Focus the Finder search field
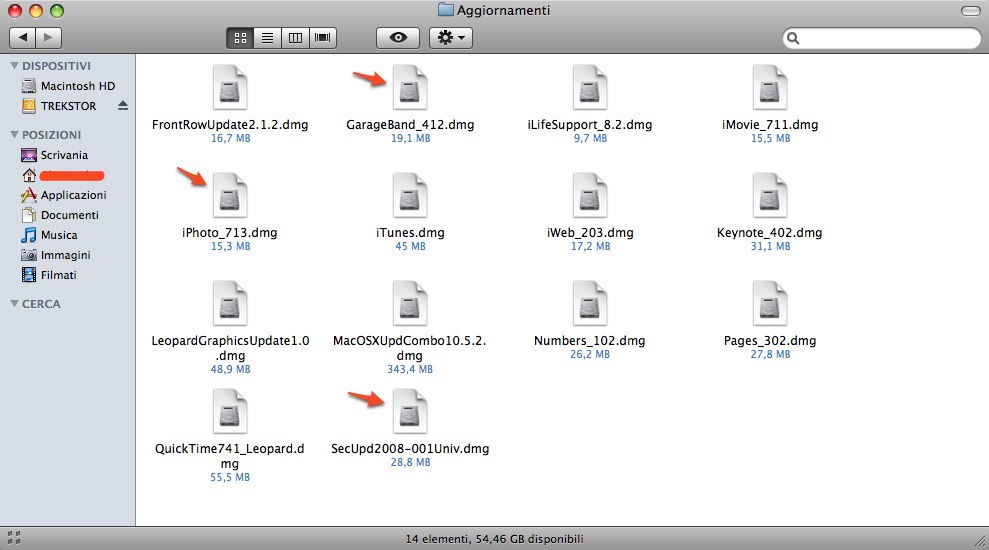Viewport: 989px width, 550px height. click(882, 38)
